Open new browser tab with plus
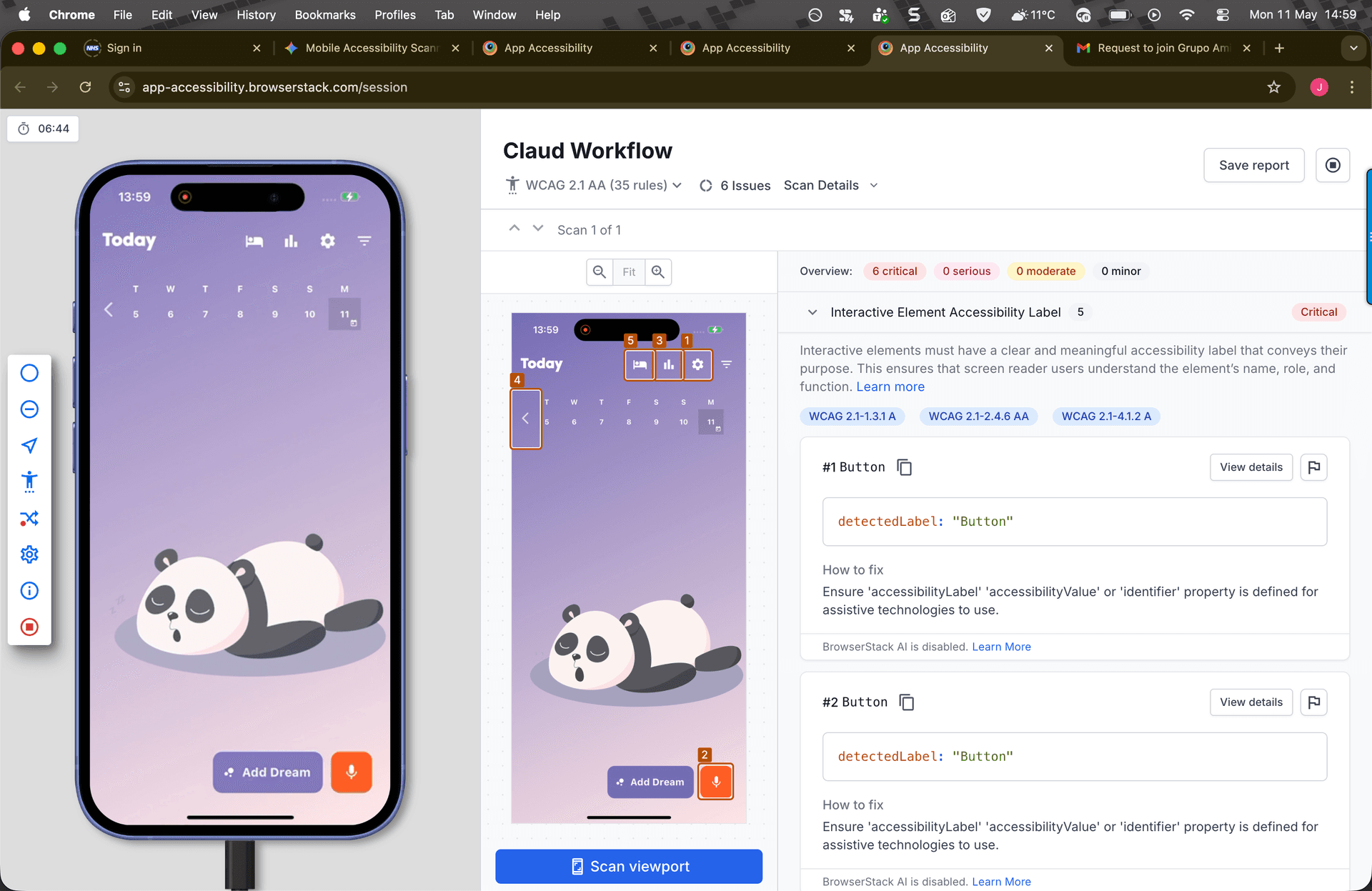This screenshot has height=891, width=1372. point(1279,48)
